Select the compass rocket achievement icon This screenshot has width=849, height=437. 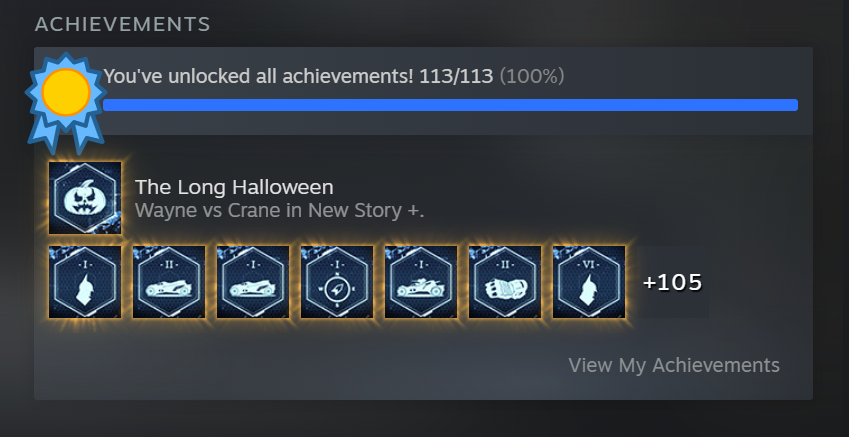tap(337, 282)
